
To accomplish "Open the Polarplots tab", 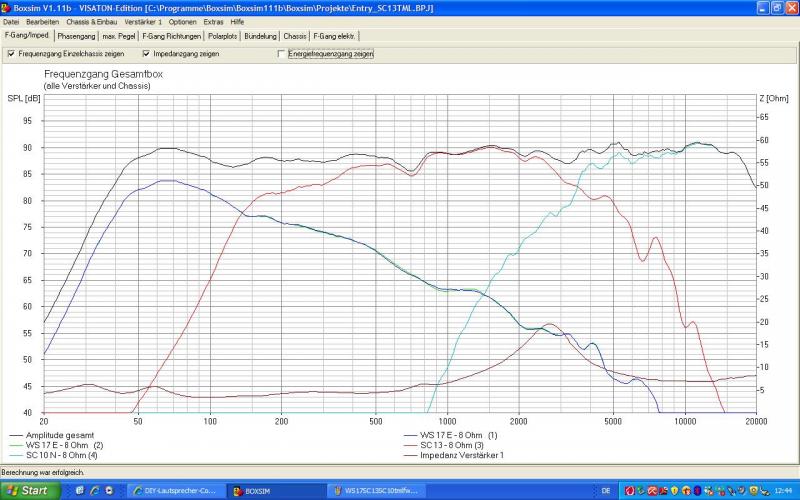I will point(224,36).
